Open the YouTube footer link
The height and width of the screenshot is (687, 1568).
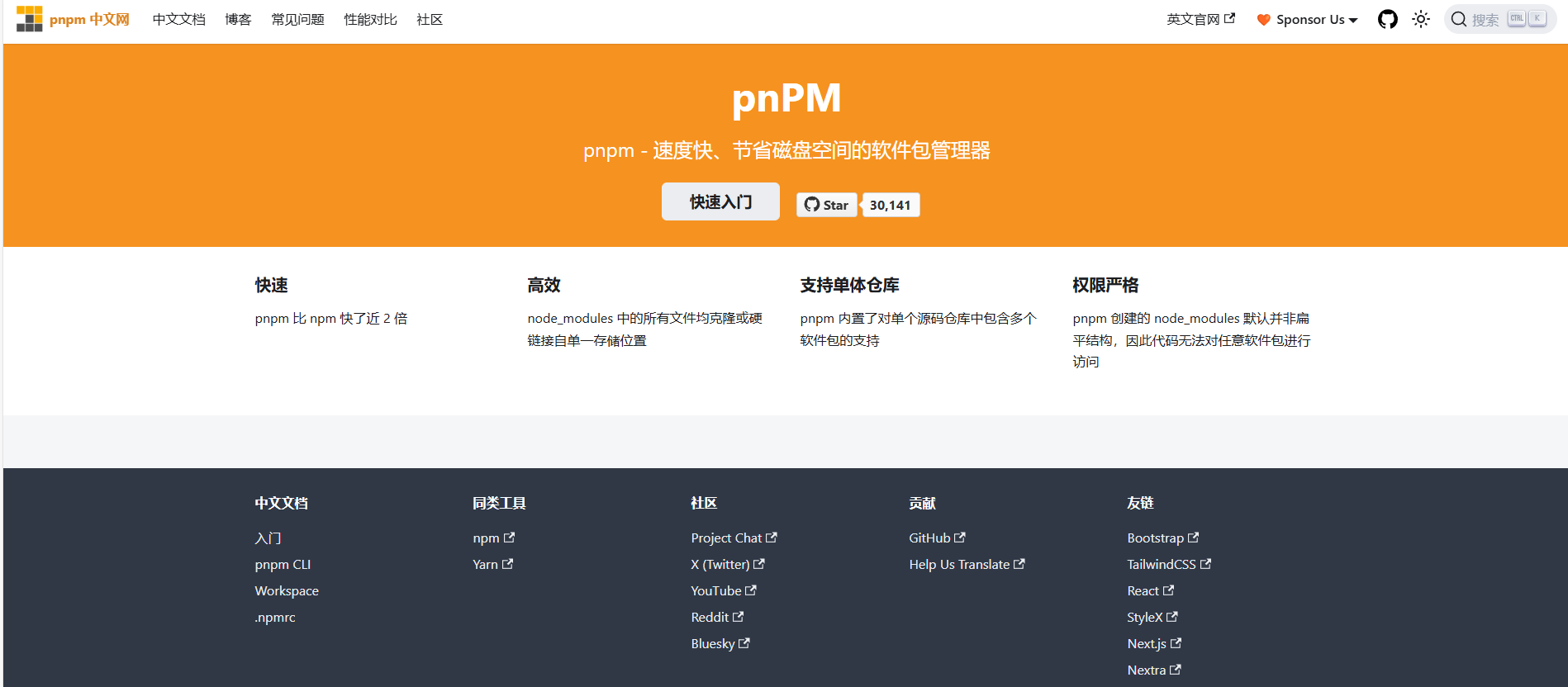tap(724, 591)
